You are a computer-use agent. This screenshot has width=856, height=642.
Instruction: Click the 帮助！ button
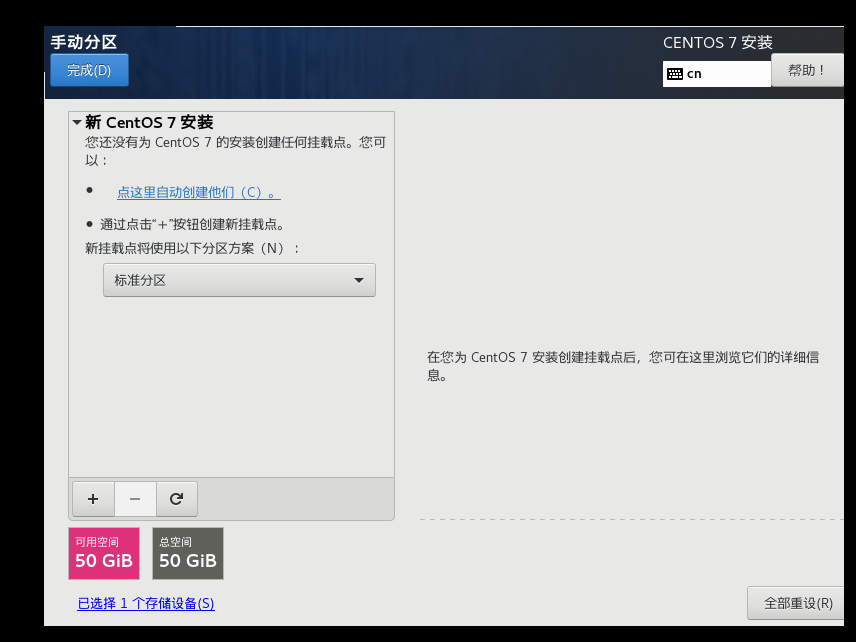click(807, 70)
